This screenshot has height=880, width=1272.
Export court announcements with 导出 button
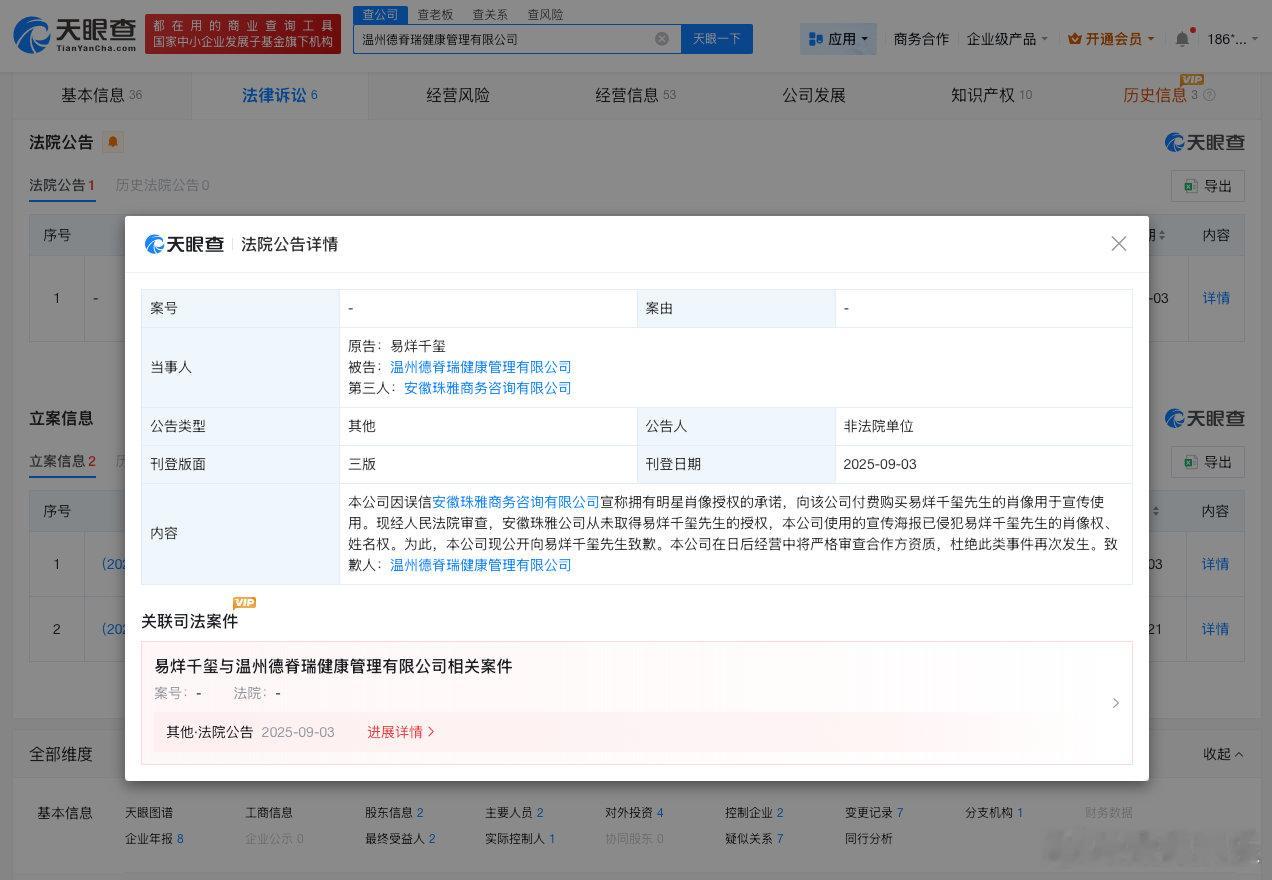(1208, 186)
